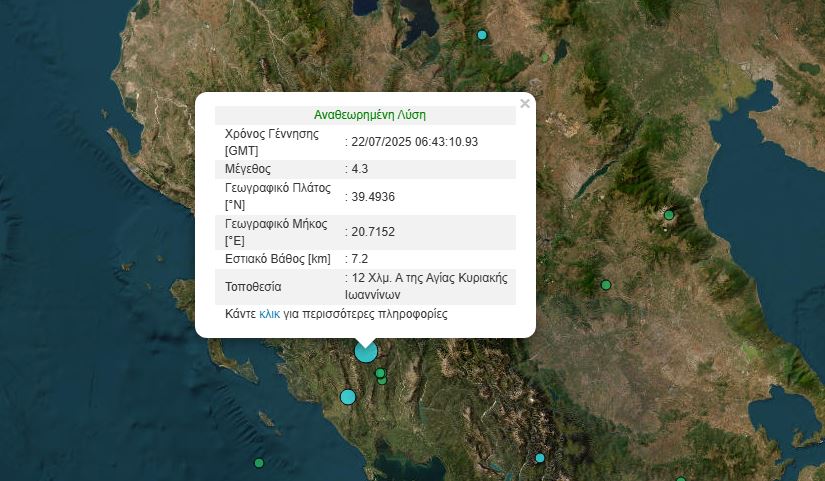Click the upper green marker just below the large cyan circle
825x481 pixels.
coord(380,373)
